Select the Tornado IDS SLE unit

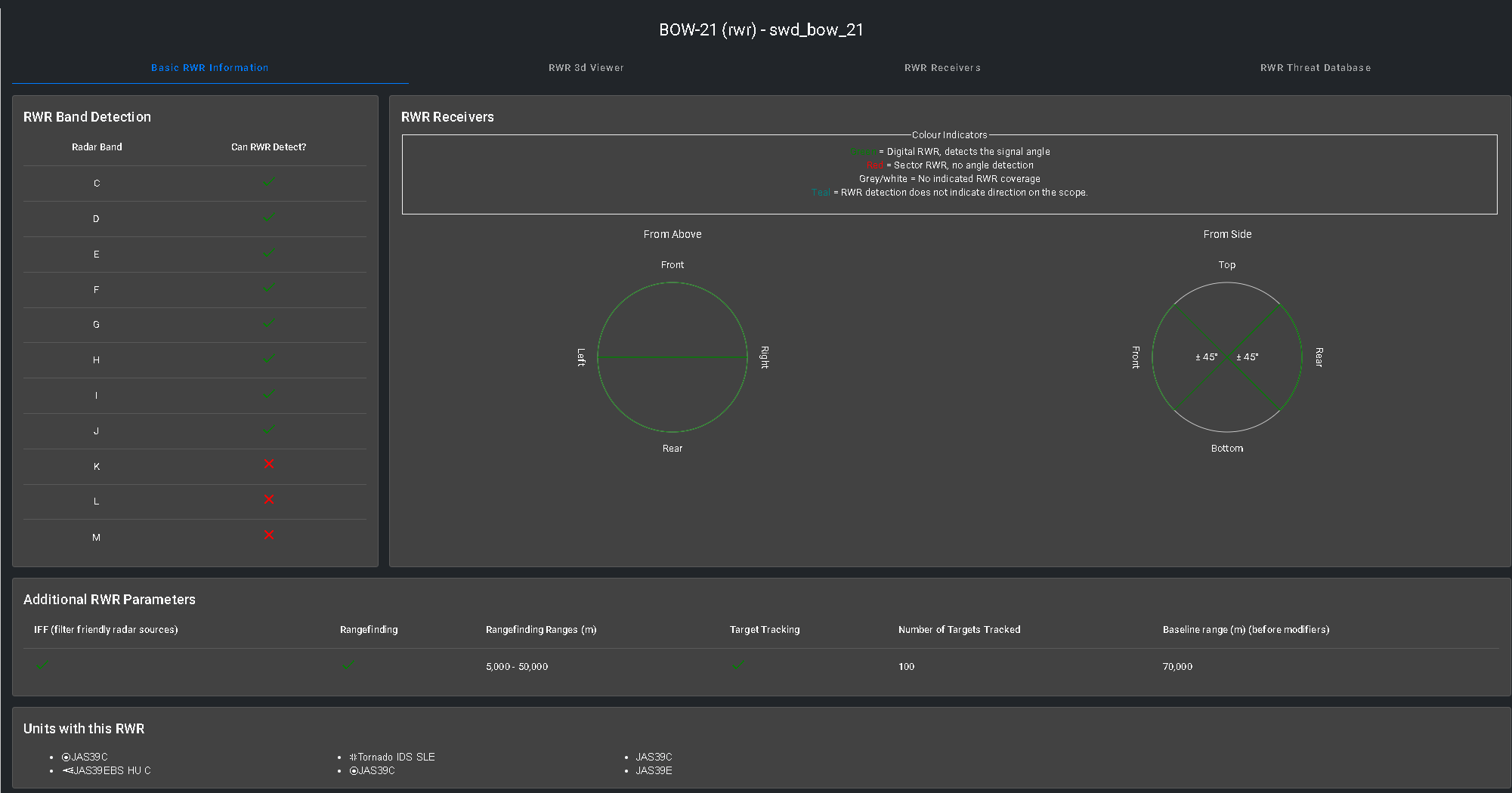point(392,758)
